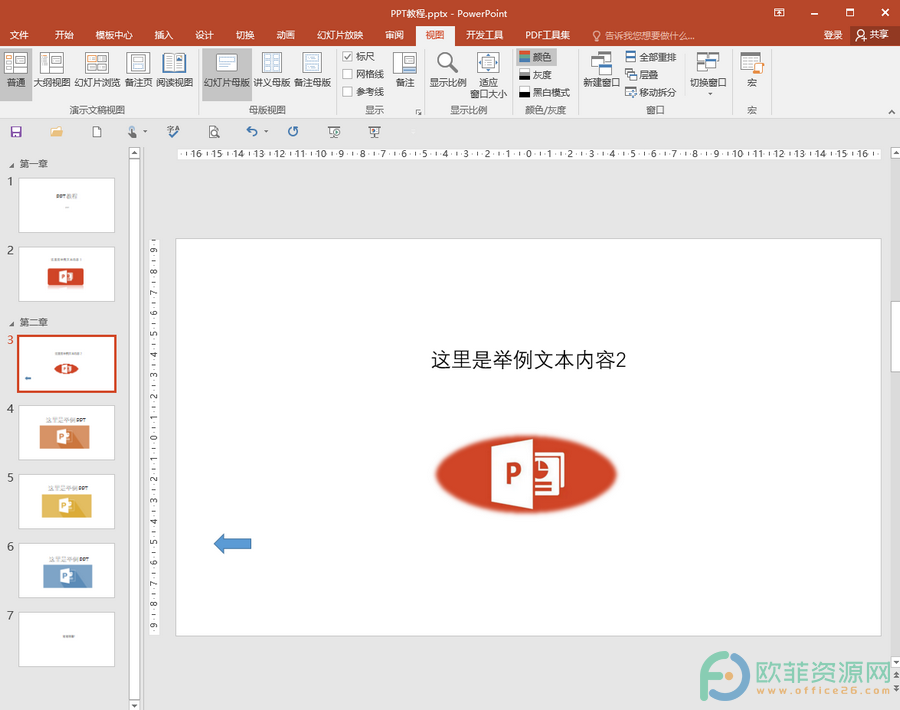This screenshot has height=710, width=900.
Task: Open 大纲视图 outline view
Action: pos(52,70)
